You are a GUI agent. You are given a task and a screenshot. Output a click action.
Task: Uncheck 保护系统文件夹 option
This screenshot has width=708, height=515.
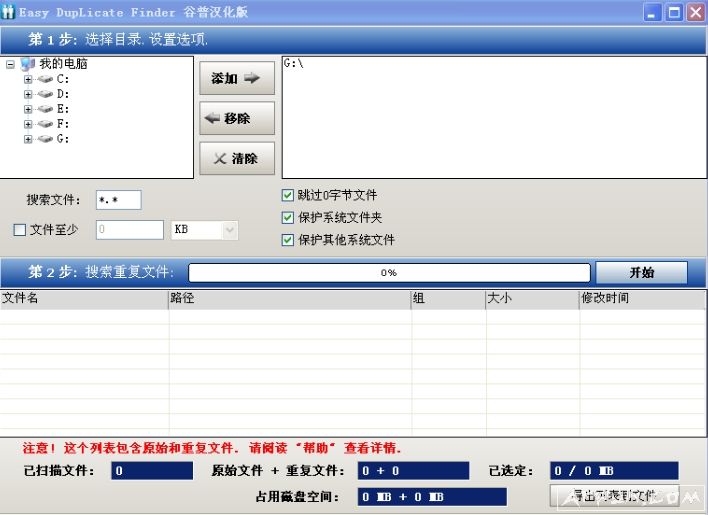pyautogui.click(x=288, y=217)
